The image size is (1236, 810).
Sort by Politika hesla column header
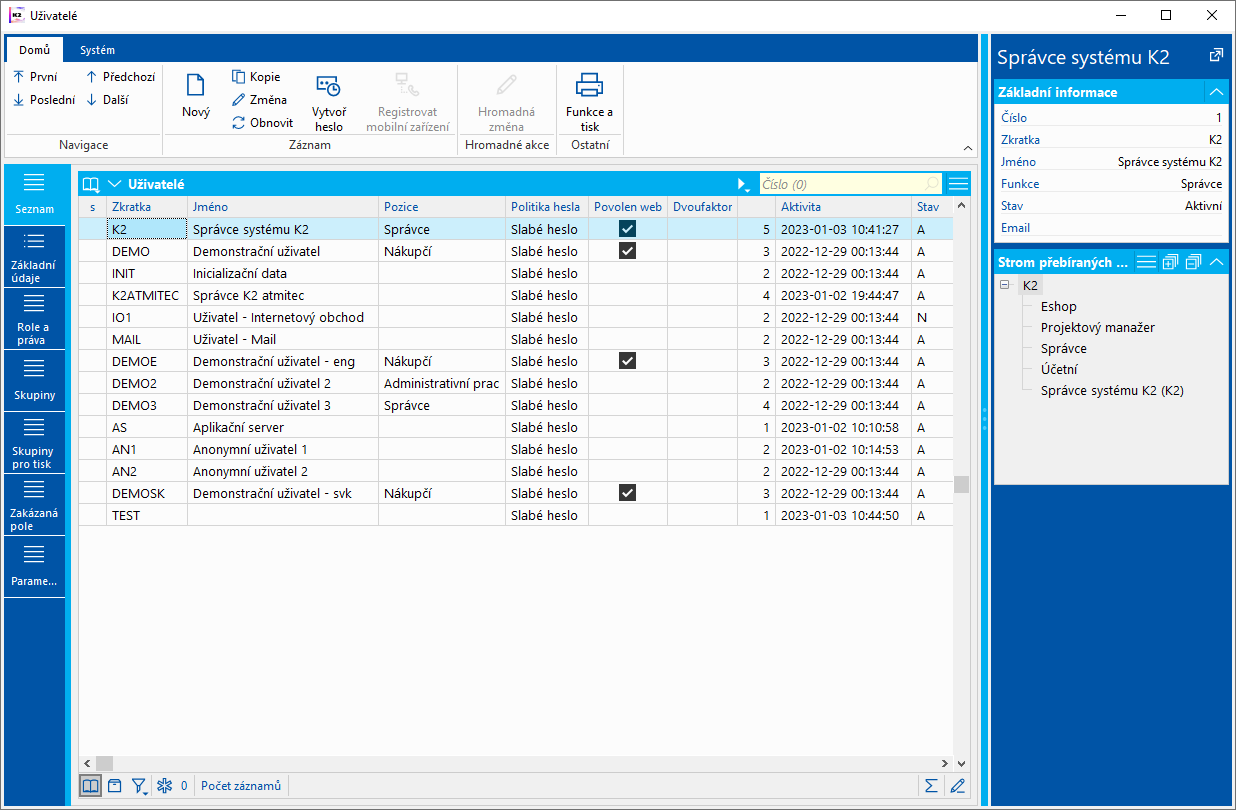pyautogui.click(x=547, y=207)
